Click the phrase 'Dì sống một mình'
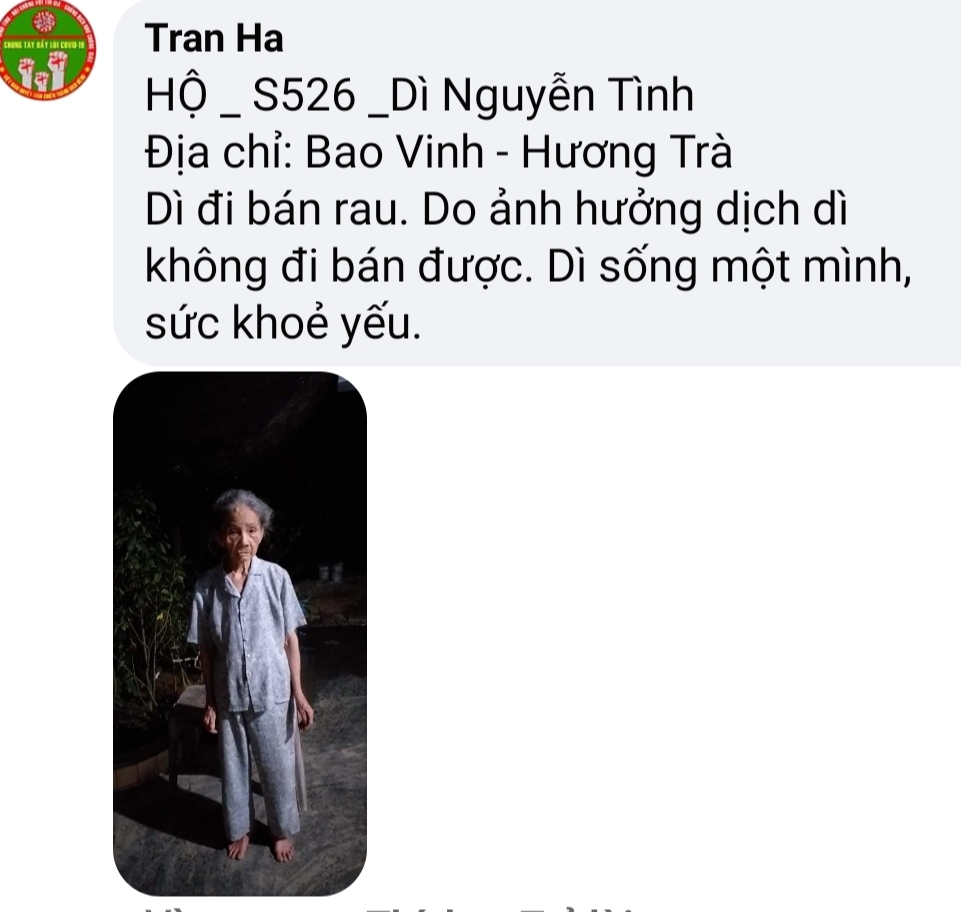Image resolution: width=961 pixels, height=912 pixels. [x=729, y=267]
